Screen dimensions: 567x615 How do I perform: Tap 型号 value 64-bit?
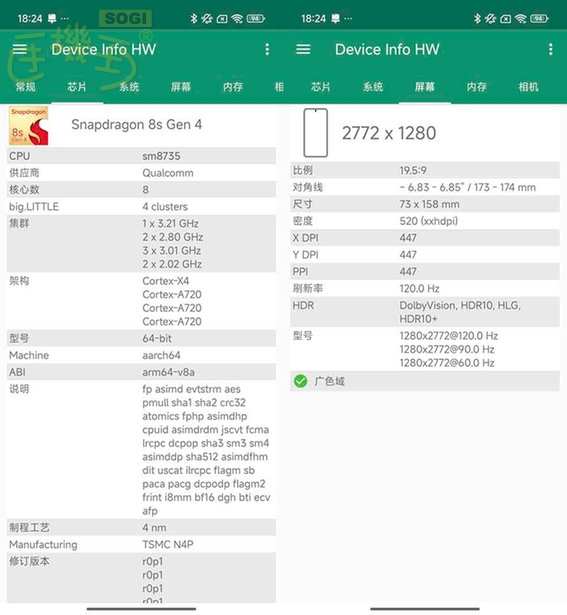coord(157,338)
